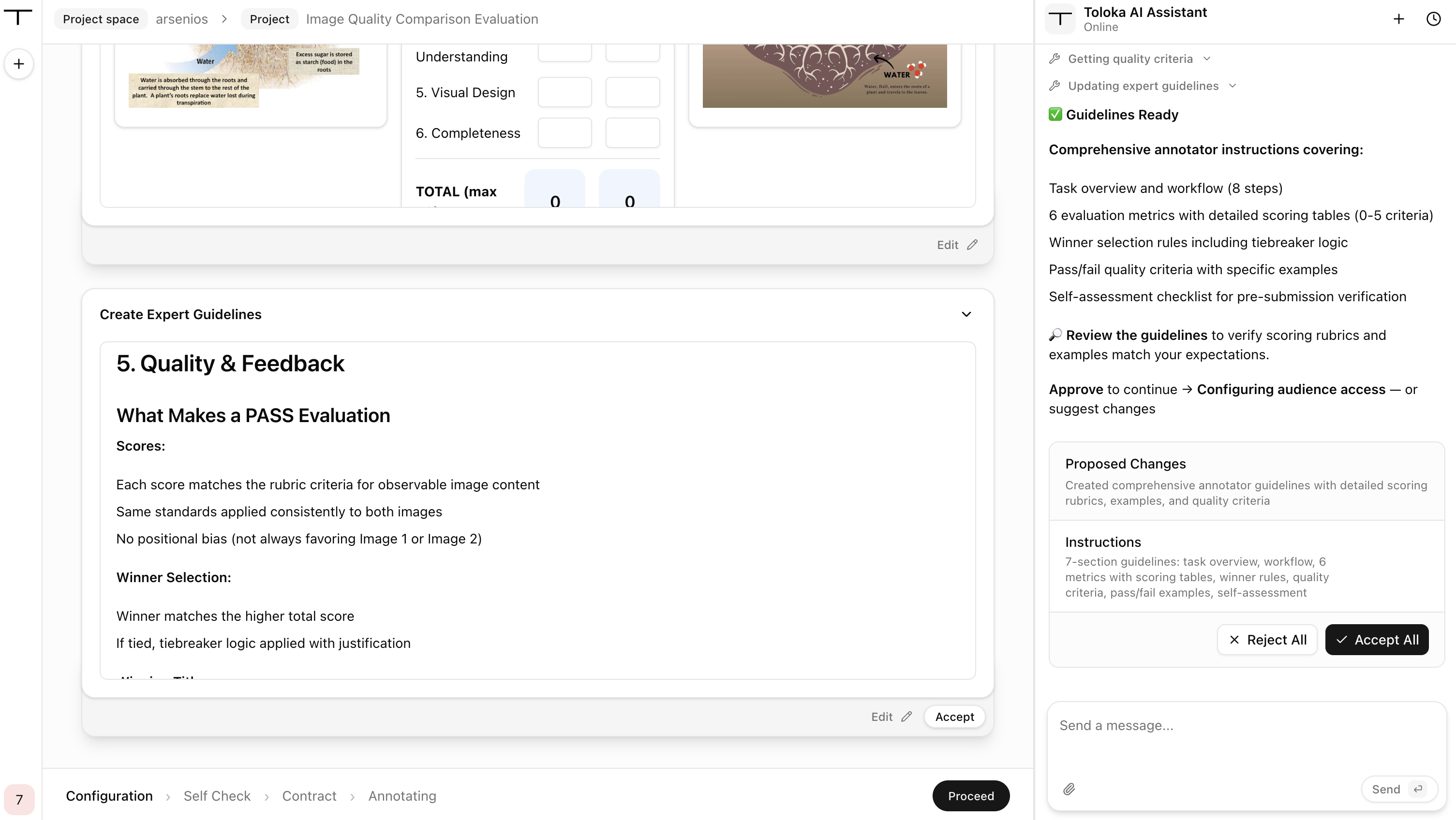
Task: Click the Reject All button
Action: coord(1267,640)
